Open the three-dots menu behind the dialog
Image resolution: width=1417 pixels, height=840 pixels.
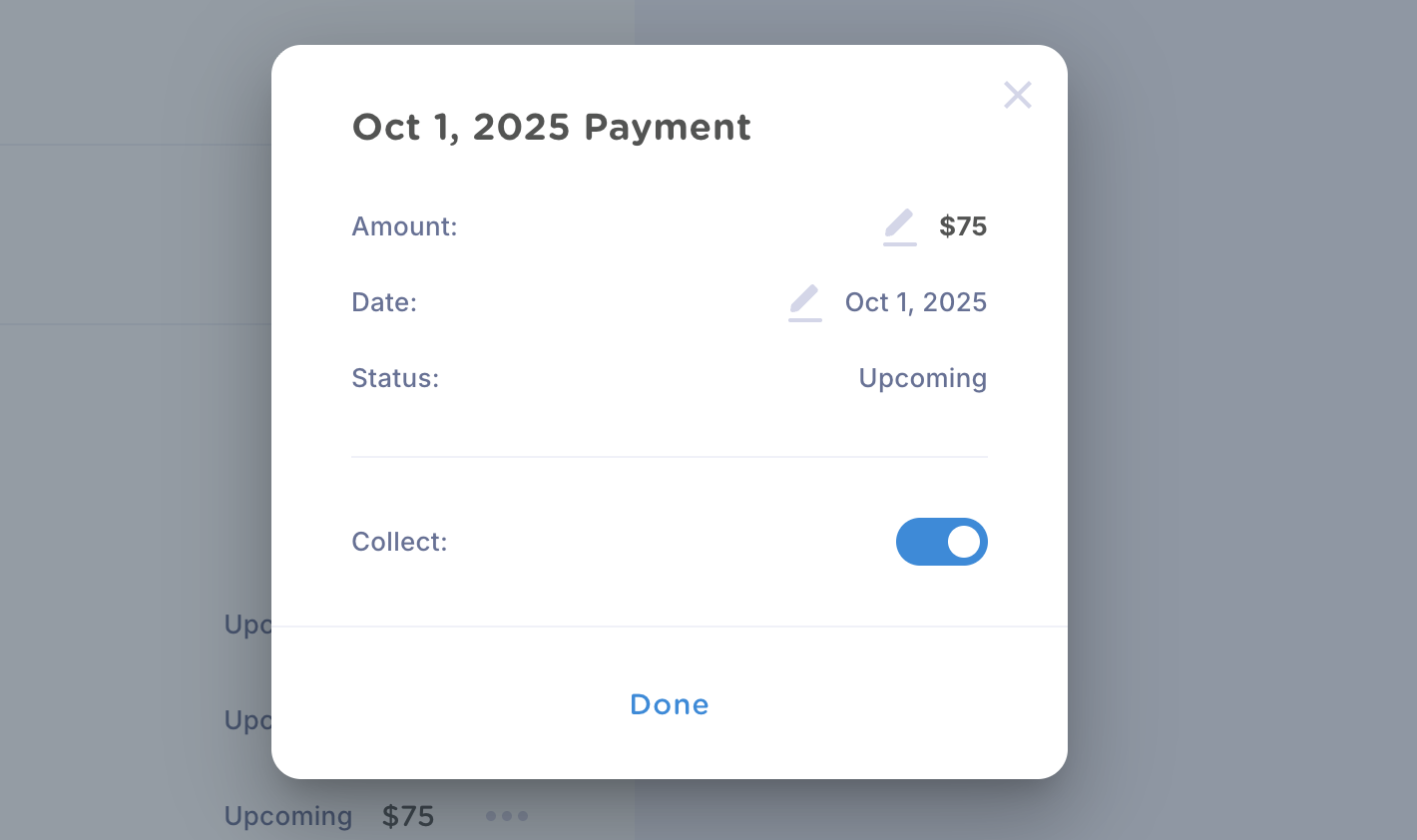pyautogui.click(x=507, y=816)
